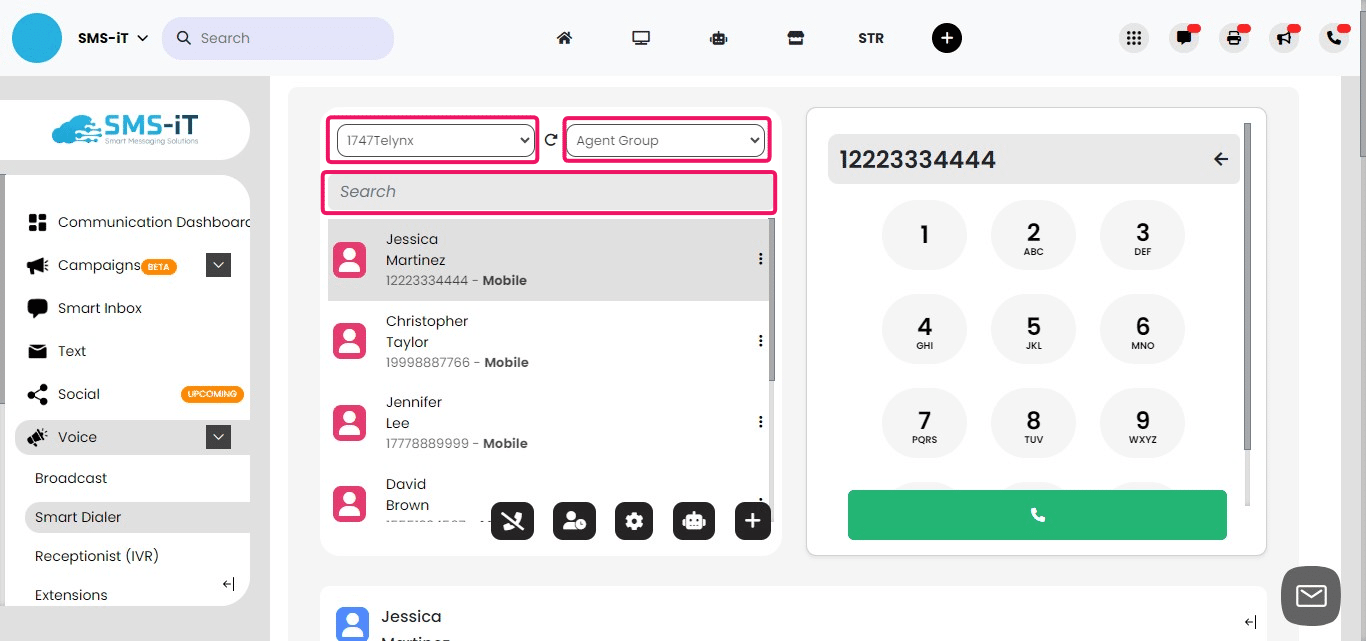Select Receptionist (IVR) in Voice submenu
The width and height of the screenshot is (1366, 641).
97,556
